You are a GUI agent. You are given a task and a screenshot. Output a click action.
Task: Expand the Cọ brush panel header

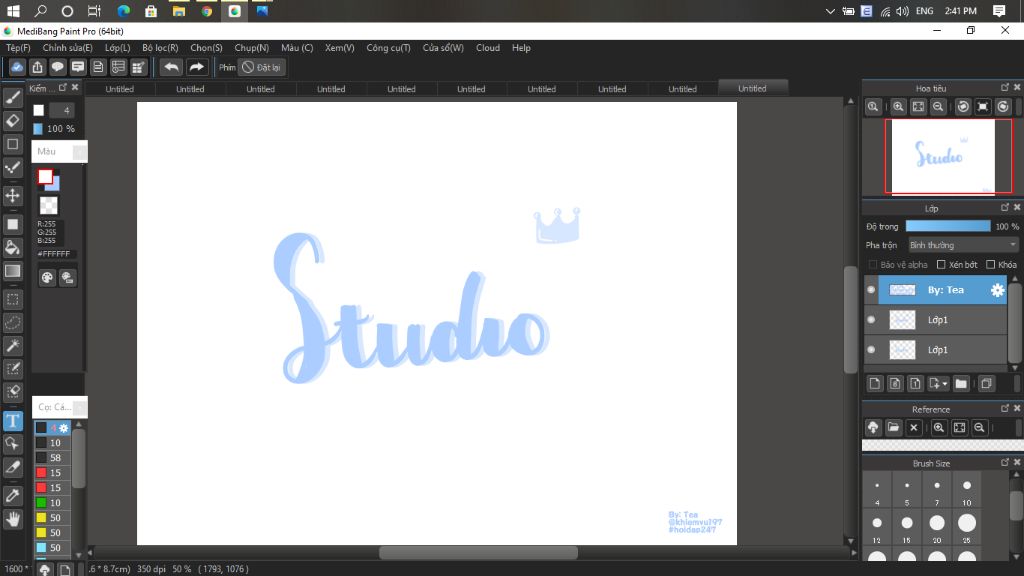pos(59,407)
